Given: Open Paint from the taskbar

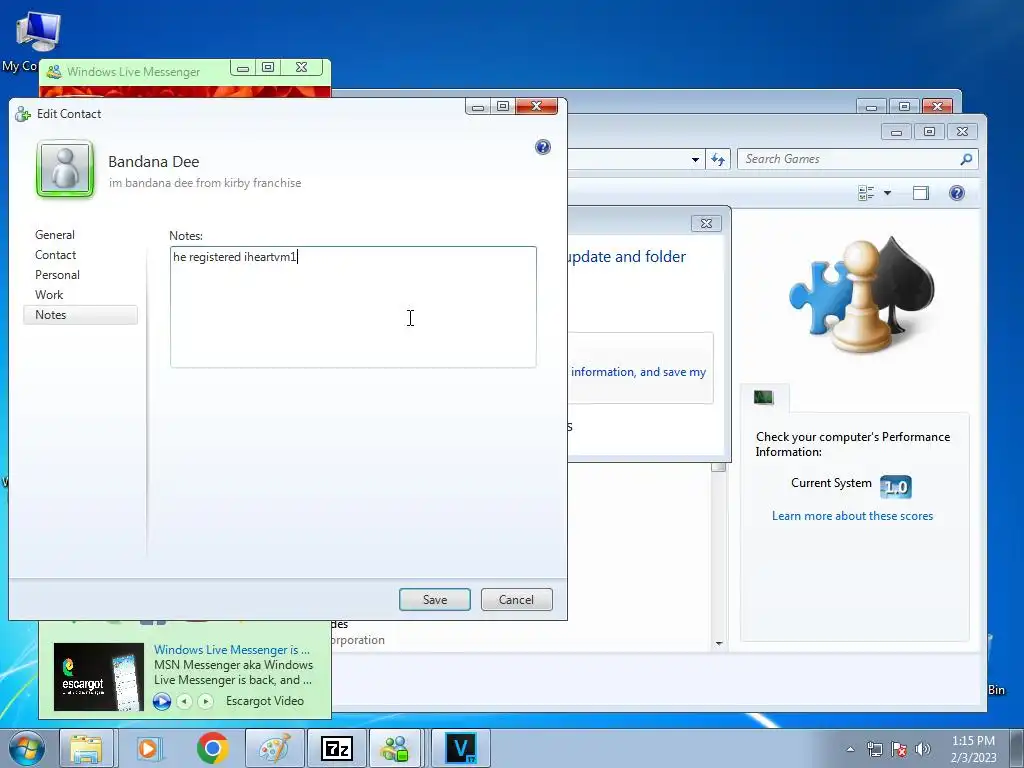Looking at the screenshot, I should coord(274,748).
